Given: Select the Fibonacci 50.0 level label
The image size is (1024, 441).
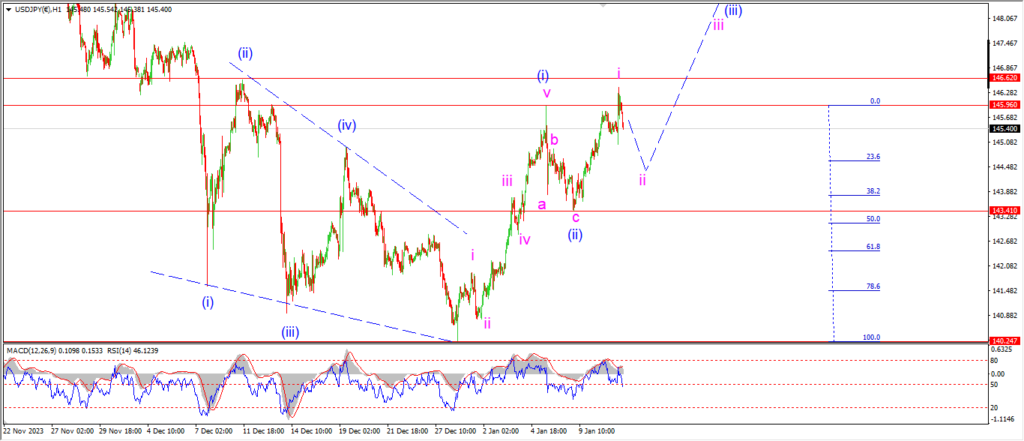Looking at the screenshot, I should click(872, 218).
